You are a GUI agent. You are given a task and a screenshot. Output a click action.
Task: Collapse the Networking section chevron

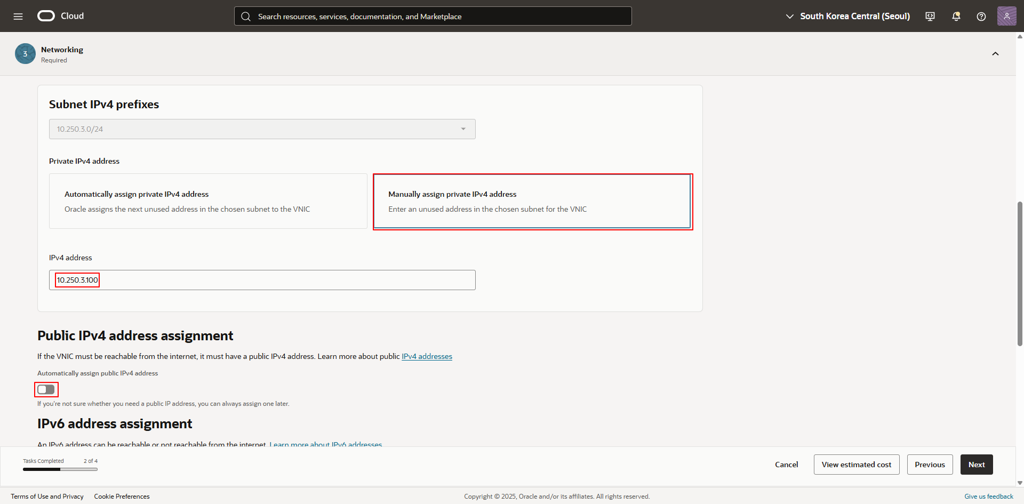point(995,54)
